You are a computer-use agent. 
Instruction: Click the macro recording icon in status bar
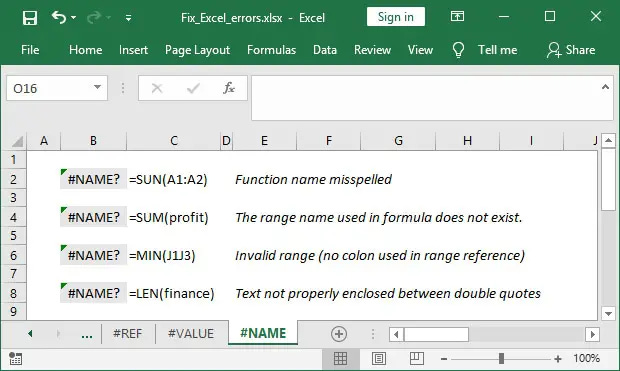pos(15,359)
